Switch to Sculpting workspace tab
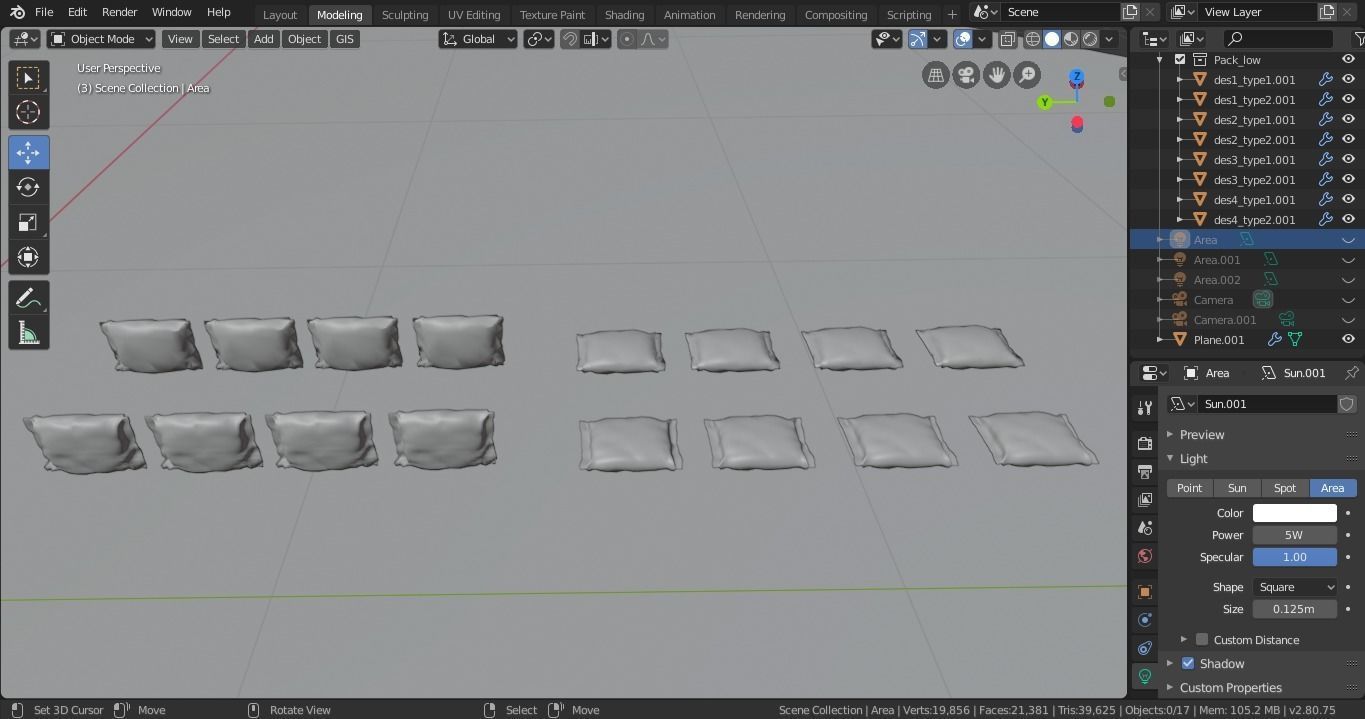This screenshot has height=719, width=1365. point(405,15)
